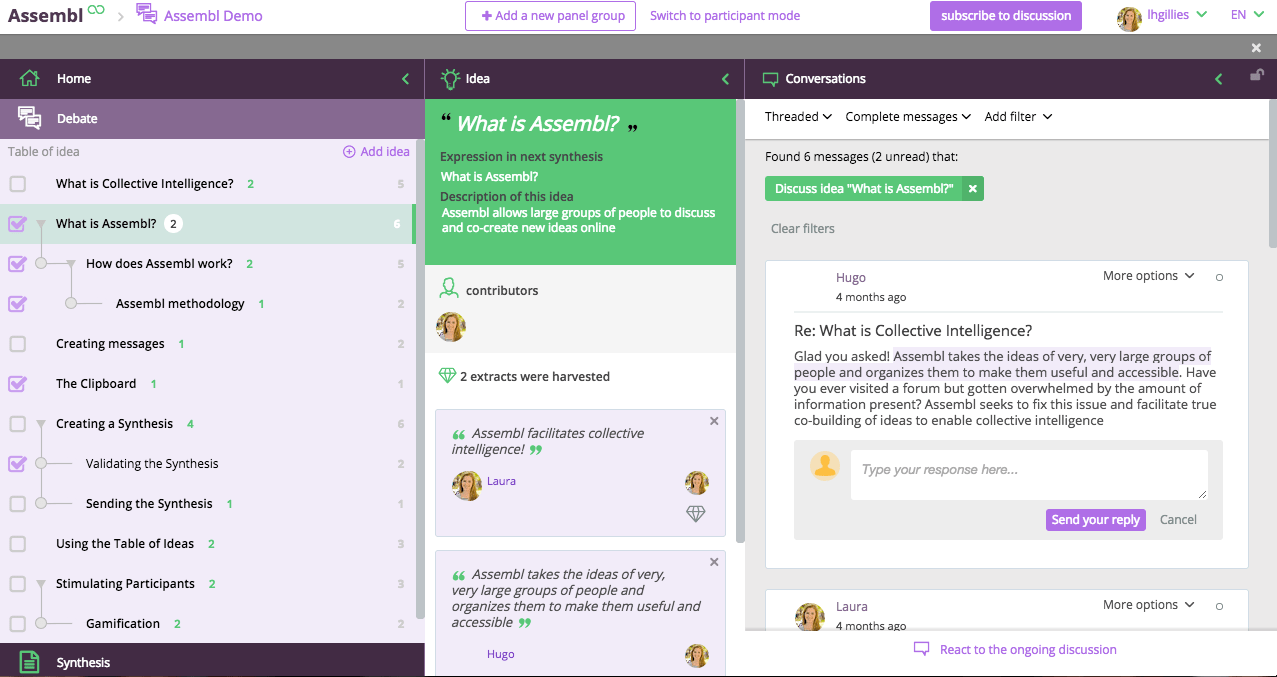The height and width of the screenshot is (677, 1277).
Task: Click the lock icon in Conversations header
Action: 1256,75
